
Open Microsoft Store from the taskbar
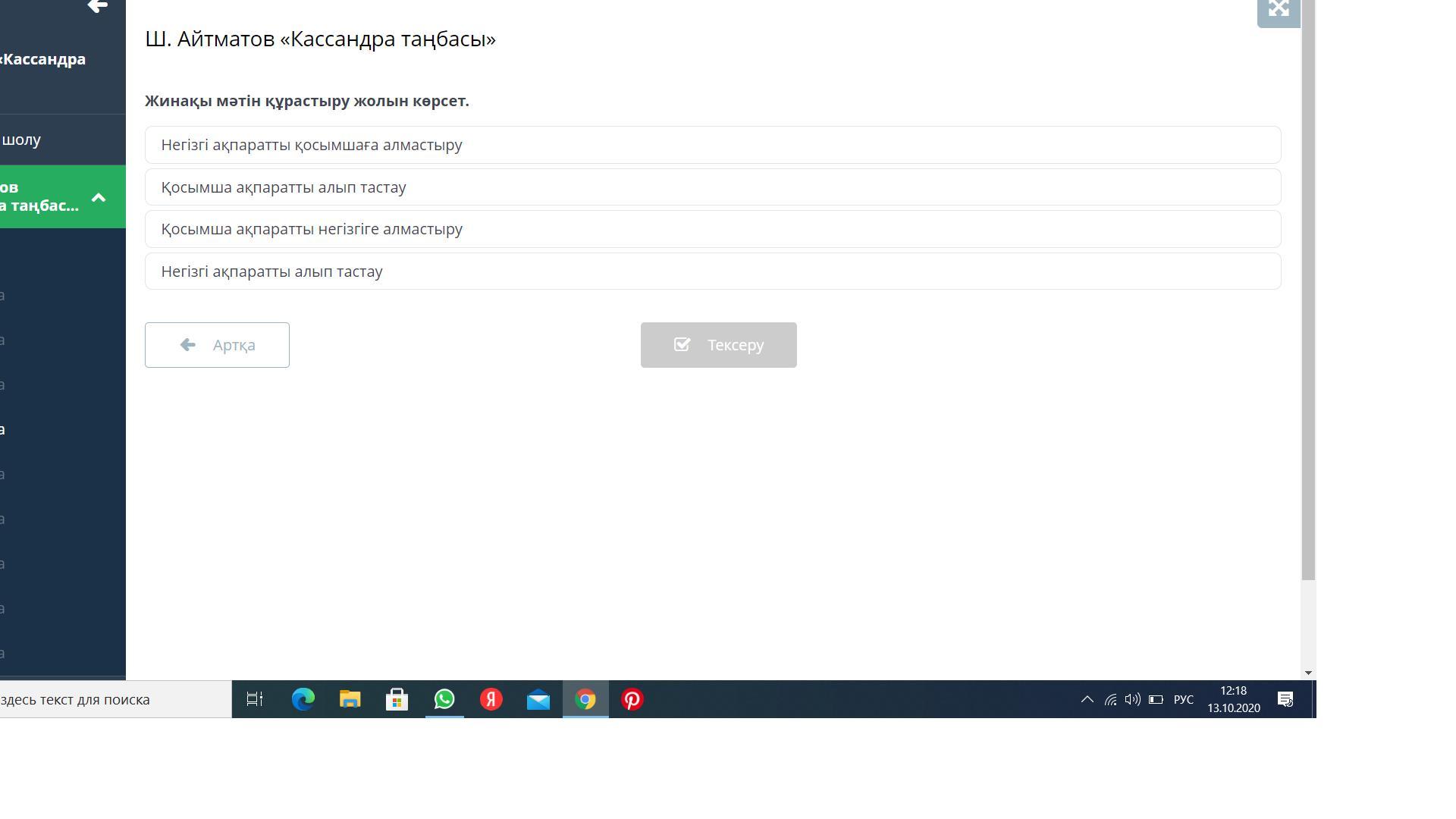click(397, 699)
